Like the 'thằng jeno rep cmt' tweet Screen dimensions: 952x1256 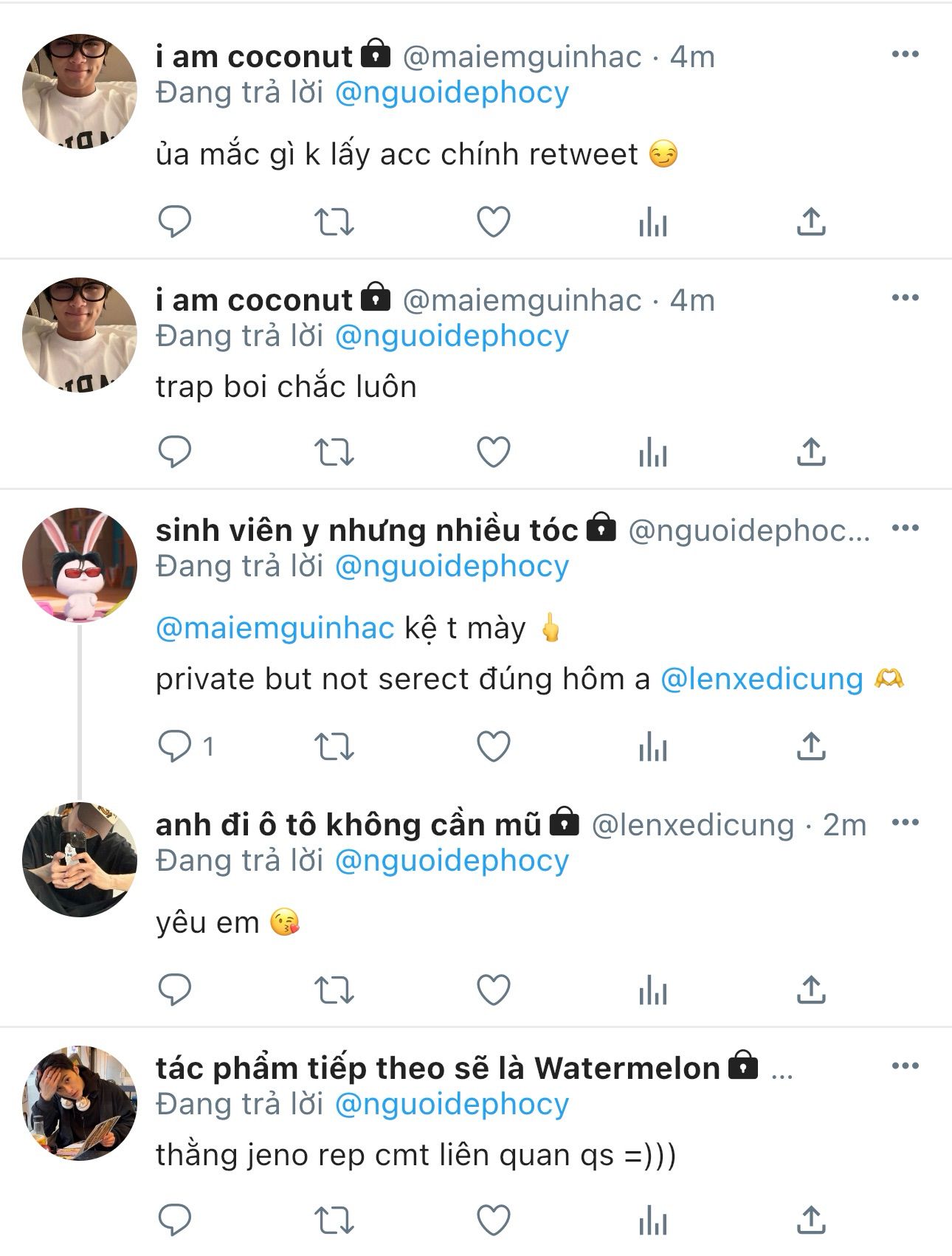tap(494, 1220)
